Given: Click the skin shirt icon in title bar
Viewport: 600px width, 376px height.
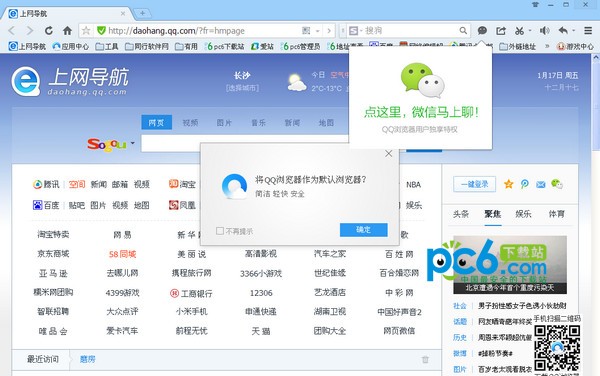Looking at the screenshot, I should click(535, 5).
